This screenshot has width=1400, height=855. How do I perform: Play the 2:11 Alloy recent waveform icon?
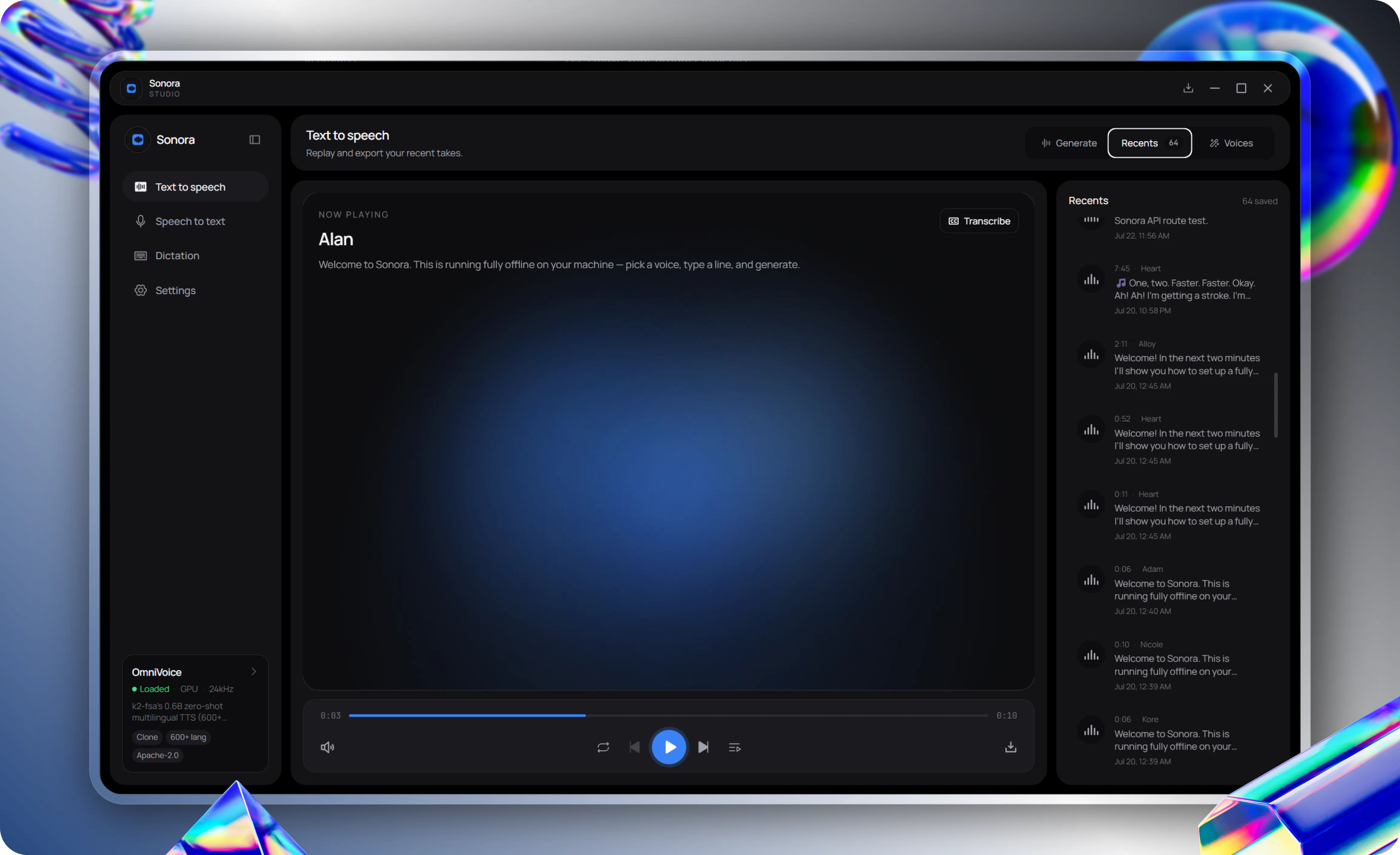tap(1091, 355)
